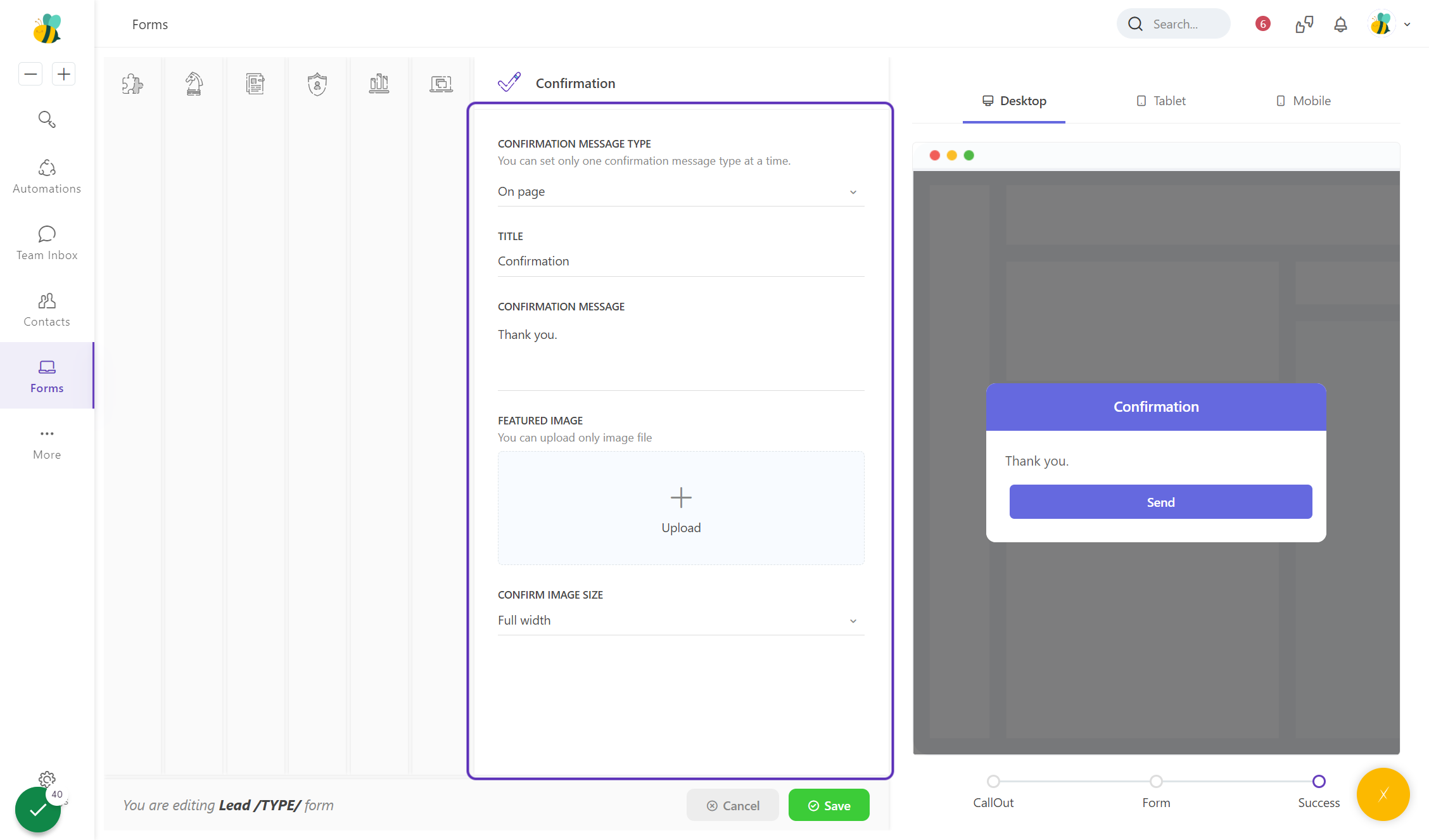The image size is (1429, 840).
Task: Click the minus collapse button in sidebar
Action: (30, 74)
